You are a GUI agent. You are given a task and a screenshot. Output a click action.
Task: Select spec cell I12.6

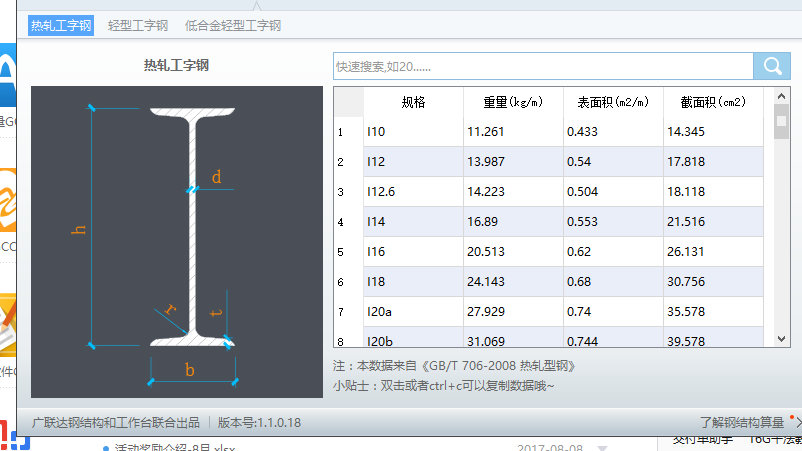(x=413, y=192)
